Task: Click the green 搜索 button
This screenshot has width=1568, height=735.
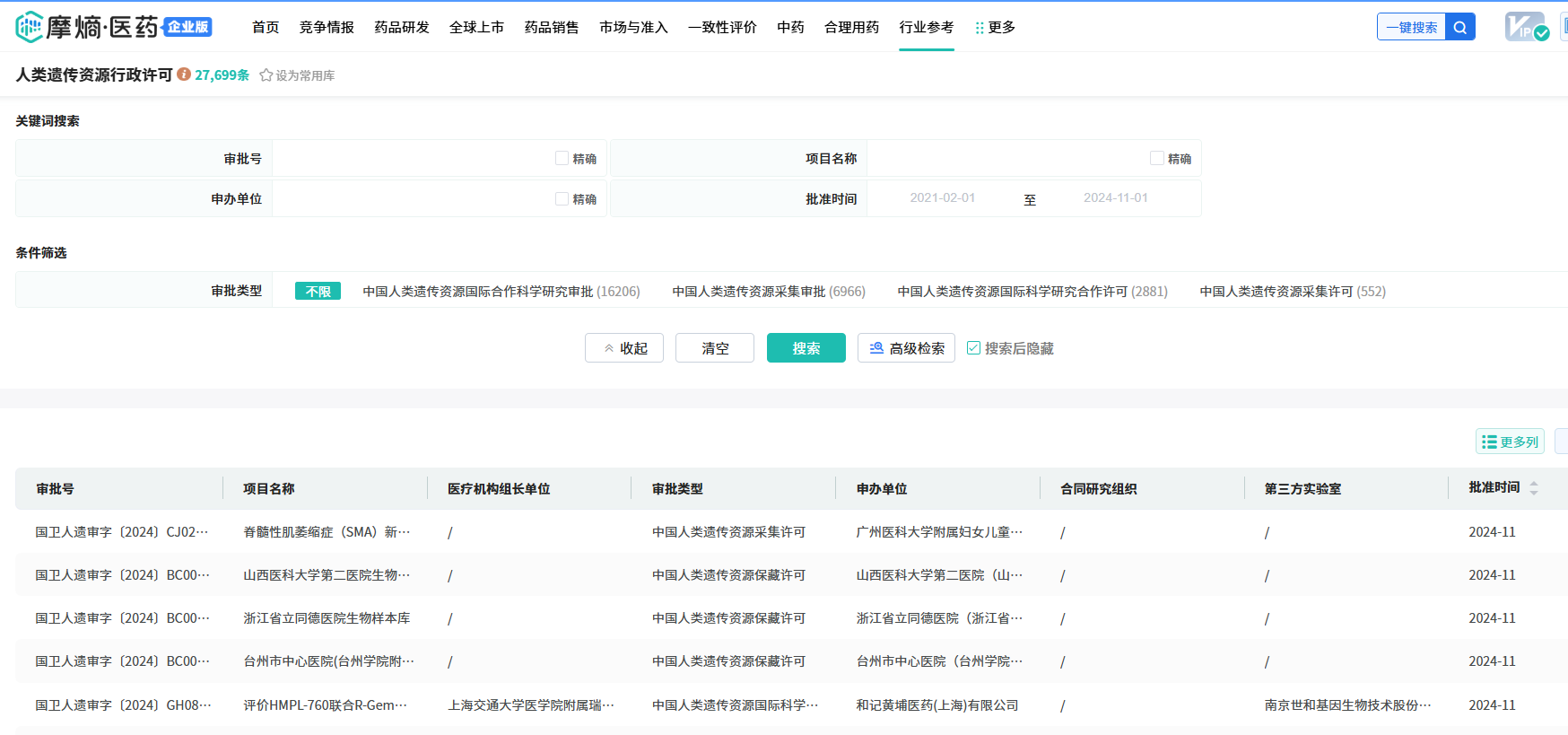Action: [806, 348]
